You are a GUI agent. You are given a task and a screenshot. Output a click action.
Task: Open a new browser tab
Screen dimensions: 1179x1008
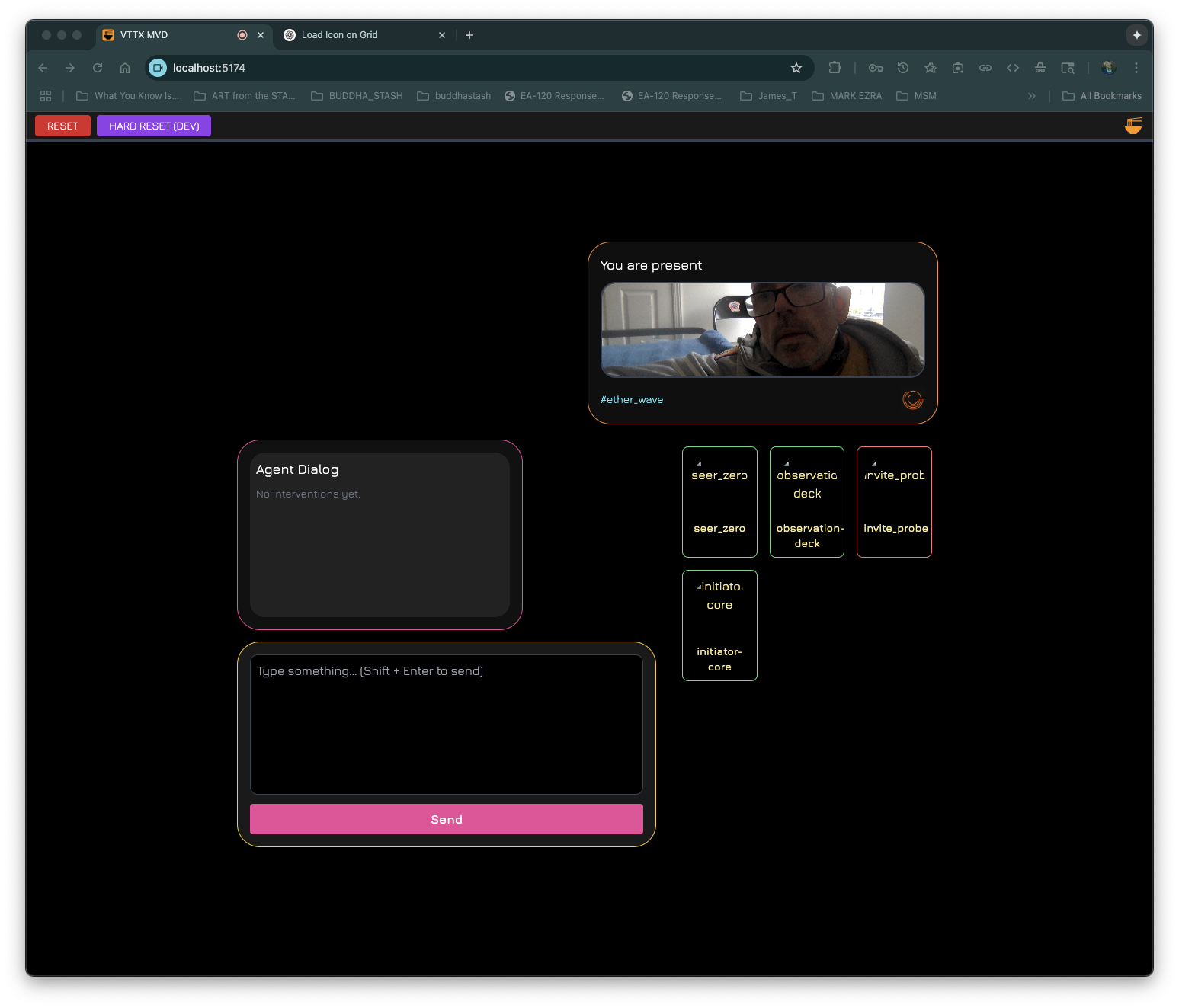point(469,35)
